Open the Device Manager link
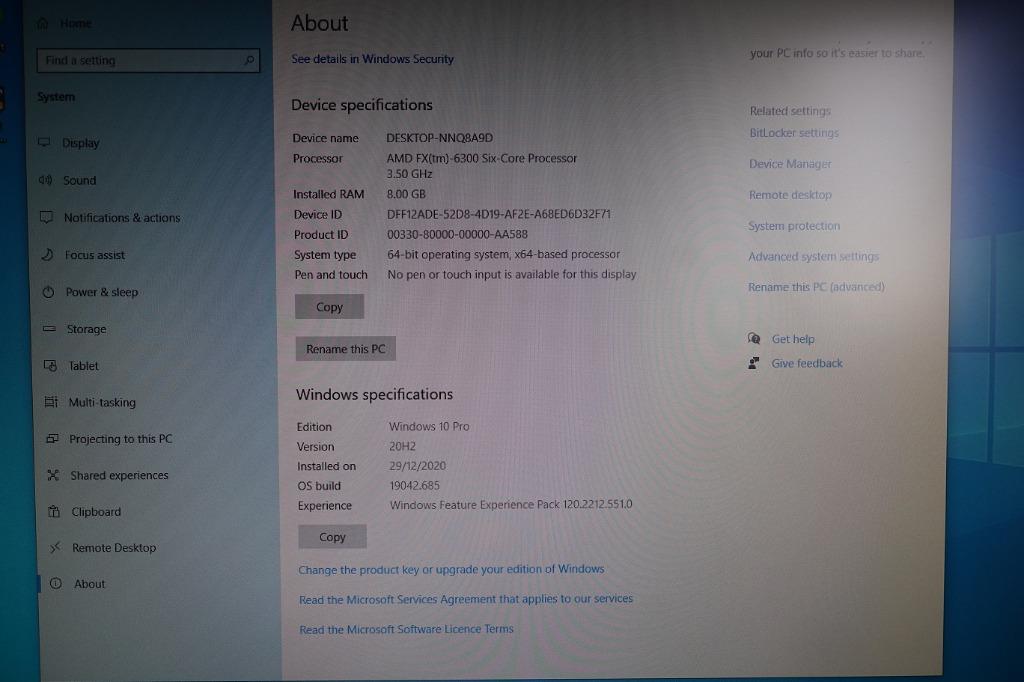The height and width of the screenshot is (682, 1024). coord(790,164)
